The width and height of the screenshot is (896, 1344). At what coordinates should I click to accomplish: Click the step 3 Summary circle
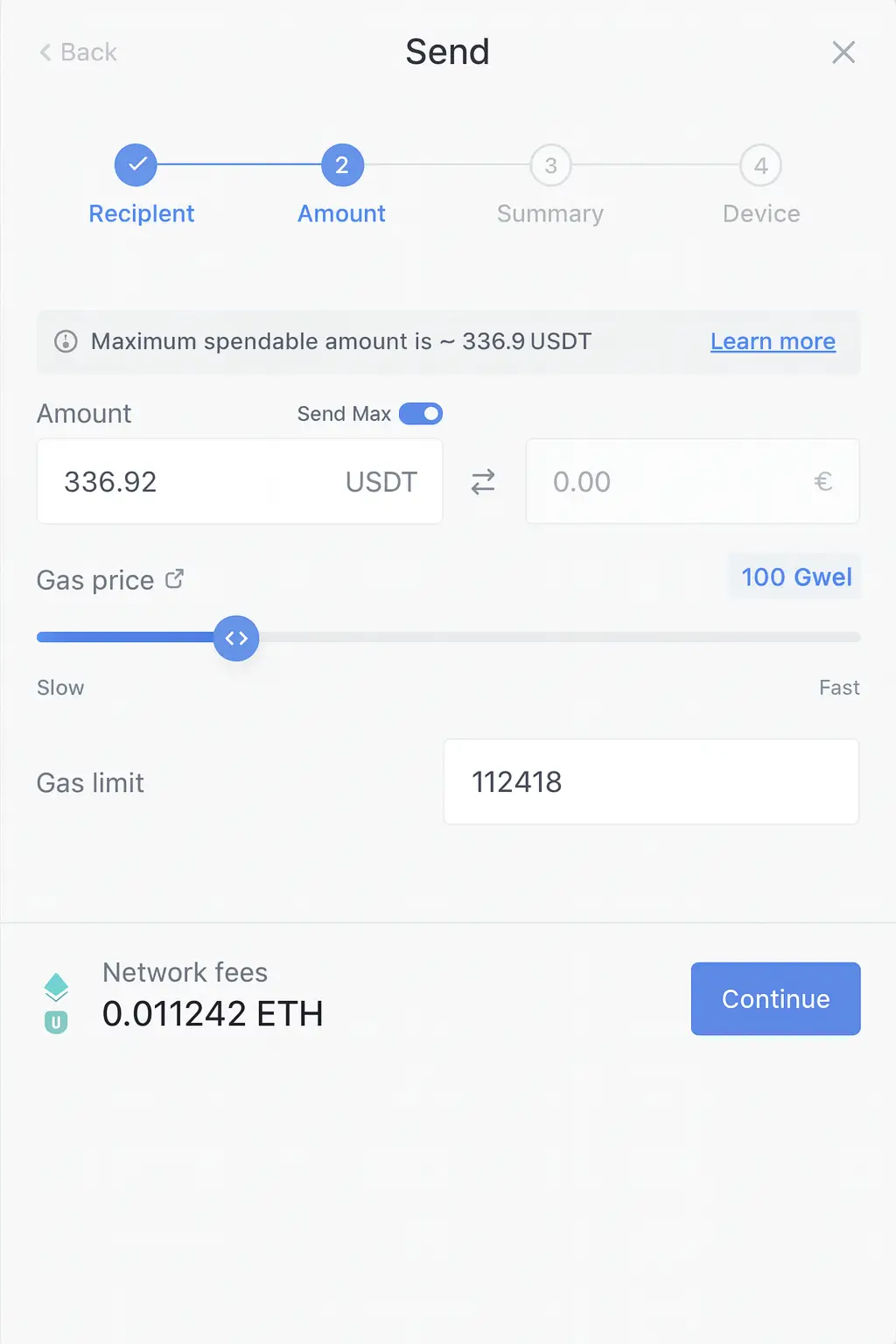point(550,165)
